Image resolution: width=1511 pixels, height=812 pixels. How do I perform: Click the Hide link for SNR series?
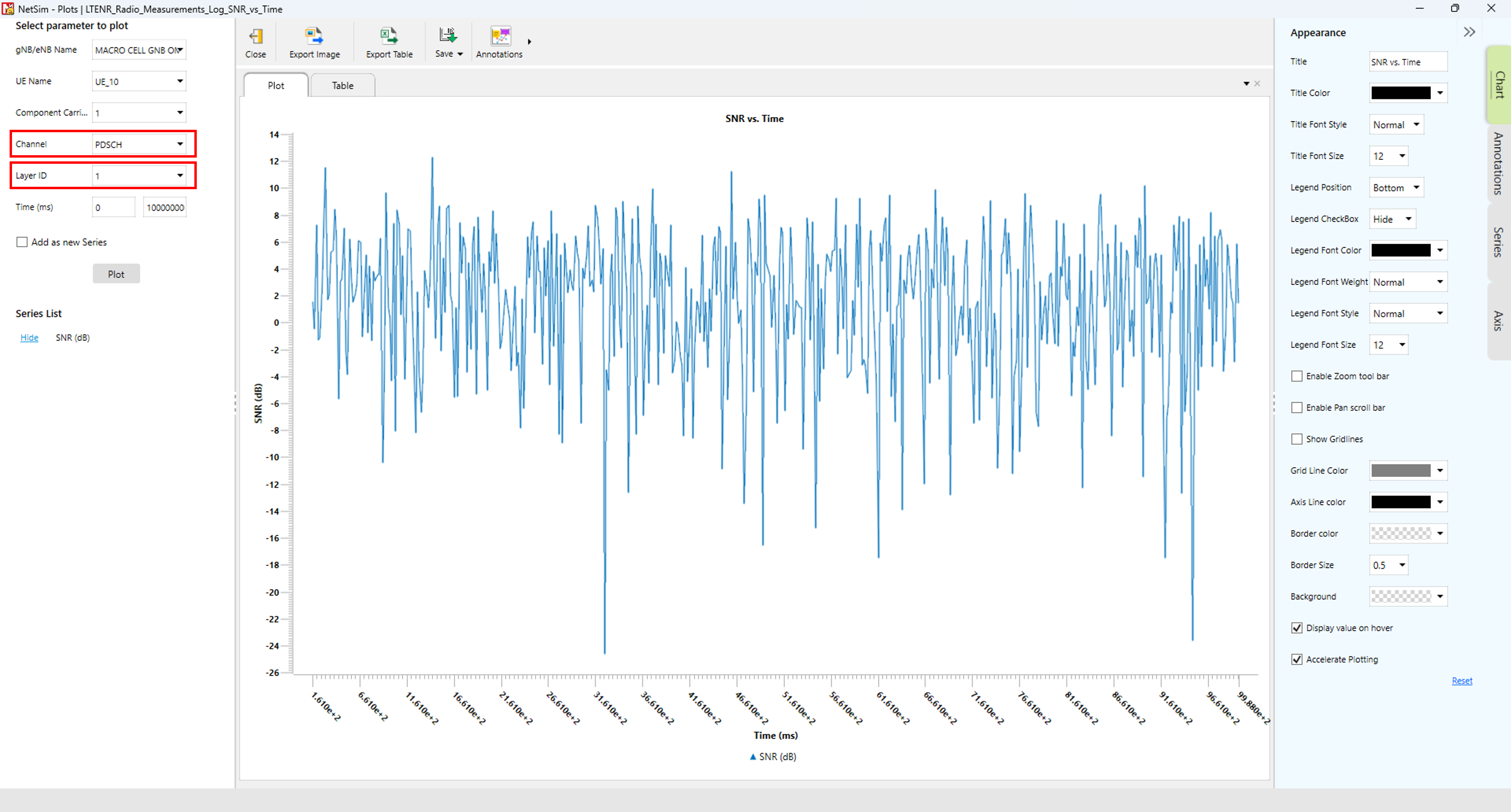(29, 338)
